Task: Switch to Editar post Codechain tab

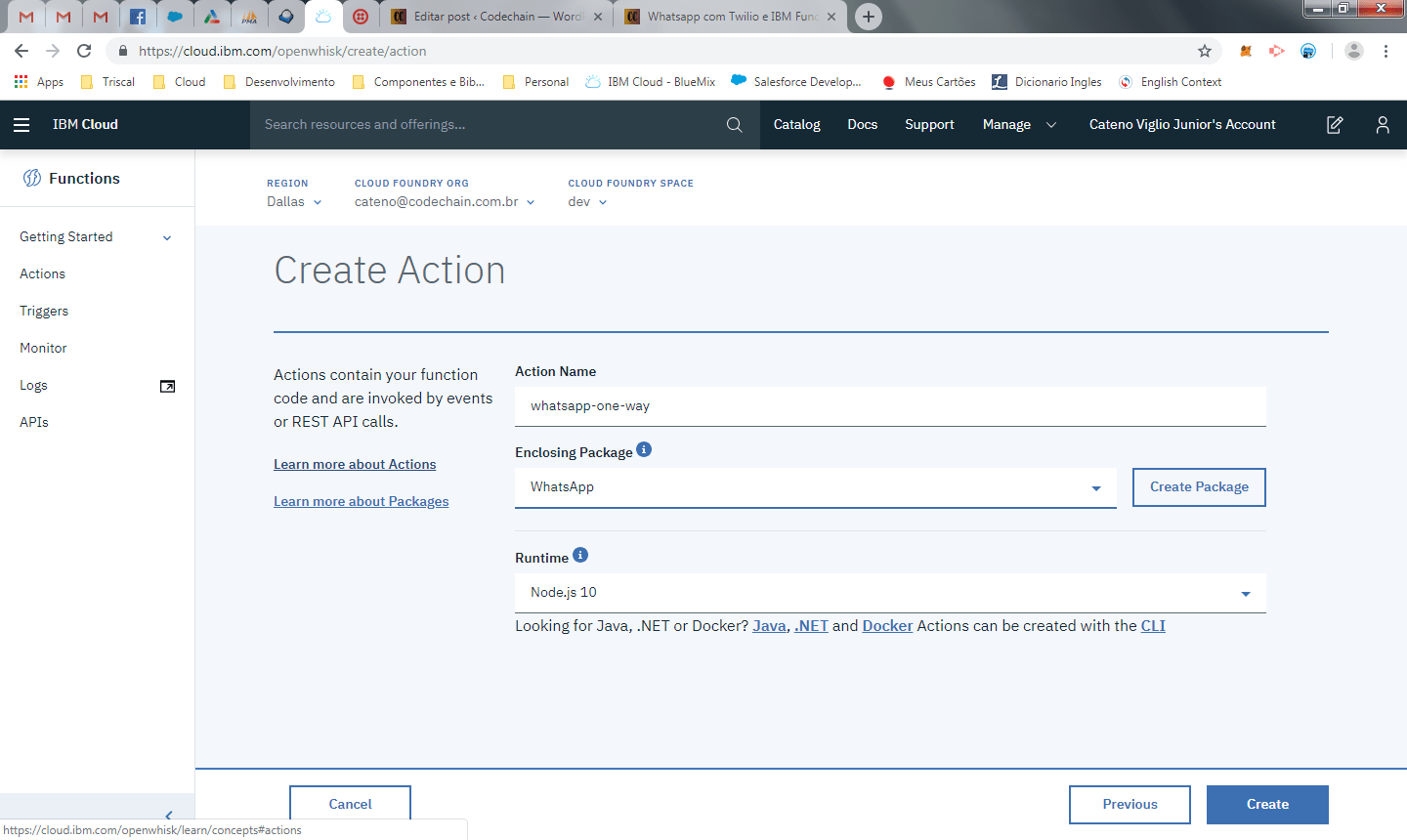Action: [x=498, y=17]
